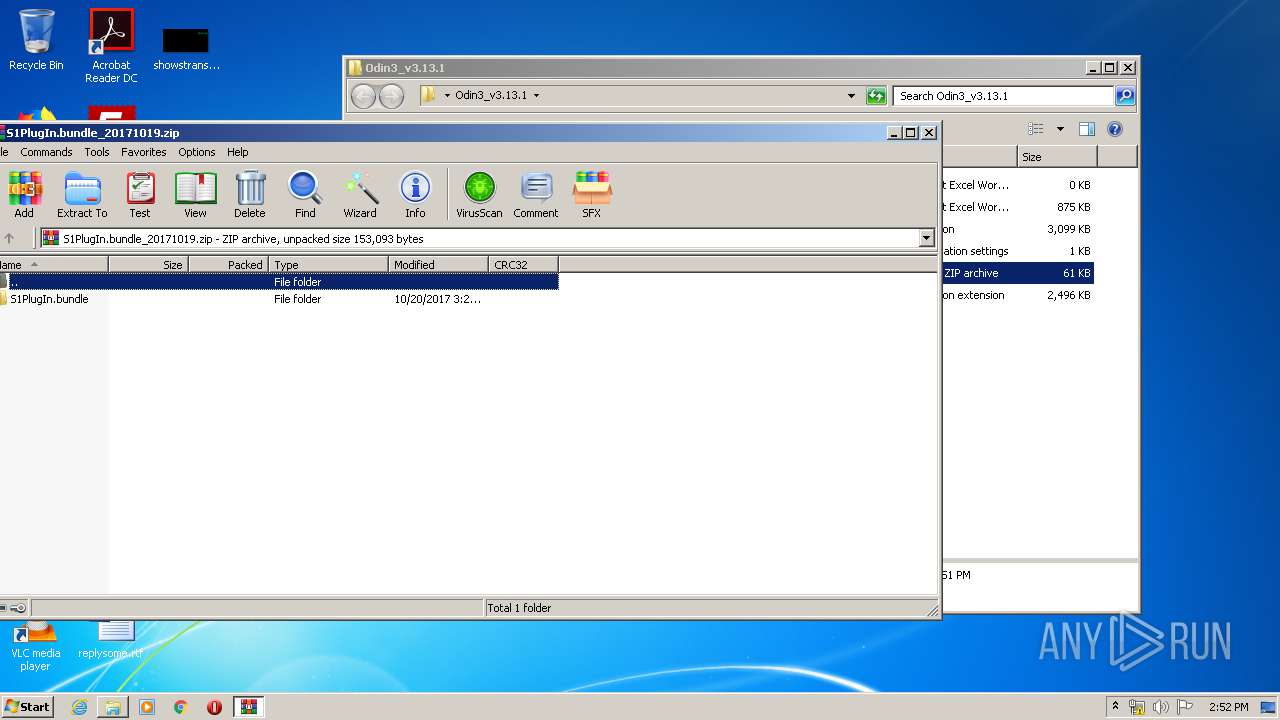Screen dimensions: 1280x720
Task: Click the clock showing 2:52 PM
Action: tap(1228, 707)
